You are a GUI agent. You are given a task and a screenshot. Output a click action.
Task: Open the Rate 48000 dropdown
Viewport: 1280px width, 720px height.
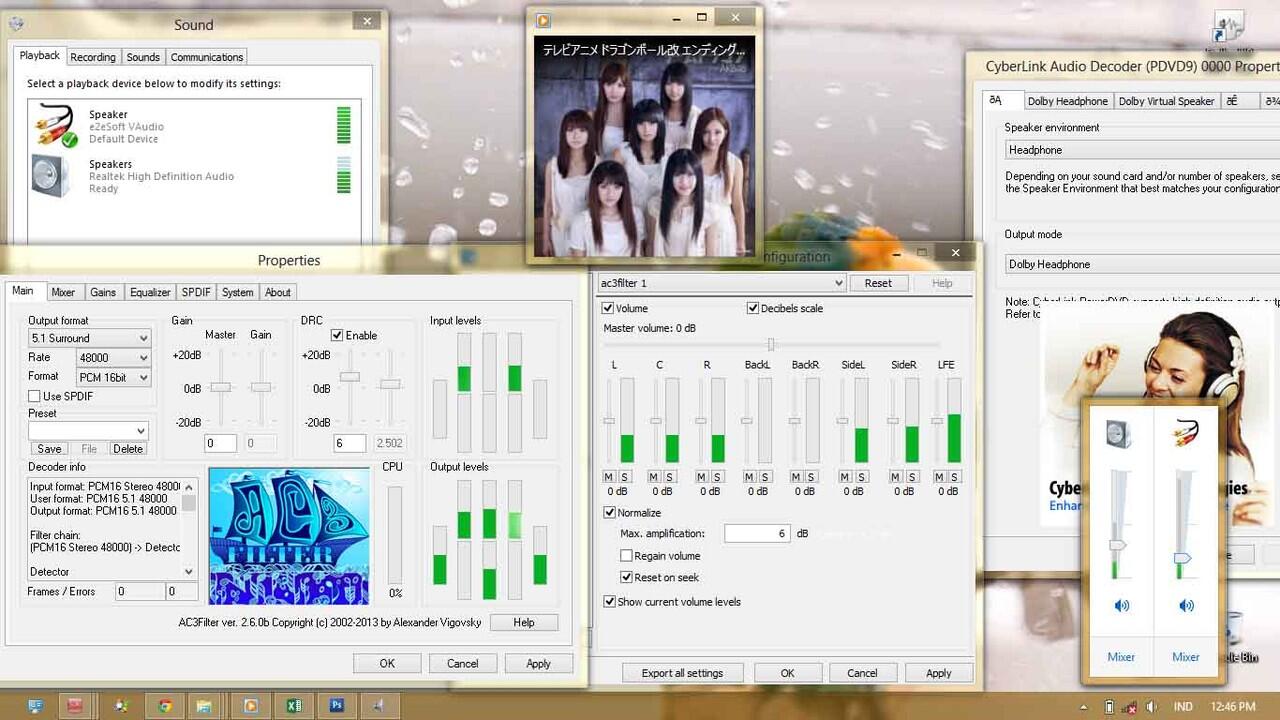[113, 357]
